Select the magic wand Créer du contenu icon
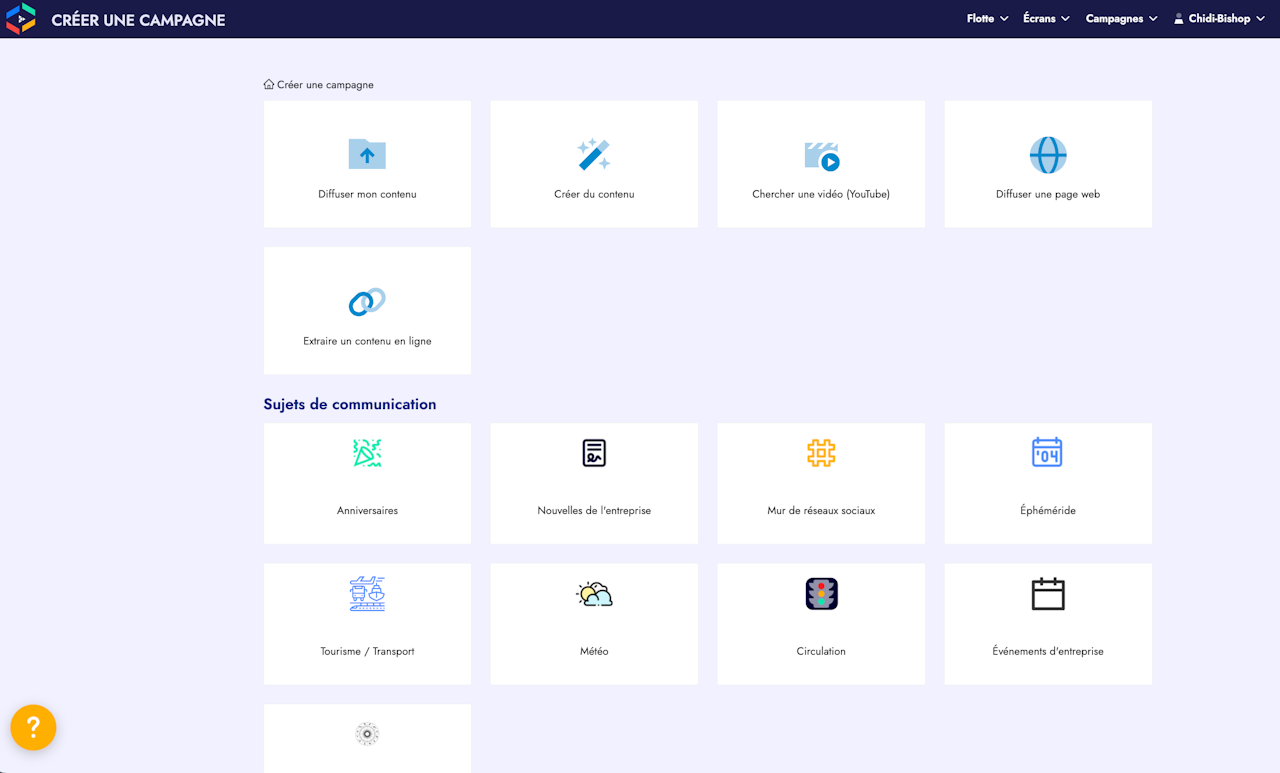The image size is (1280, 773). (594, 155)
